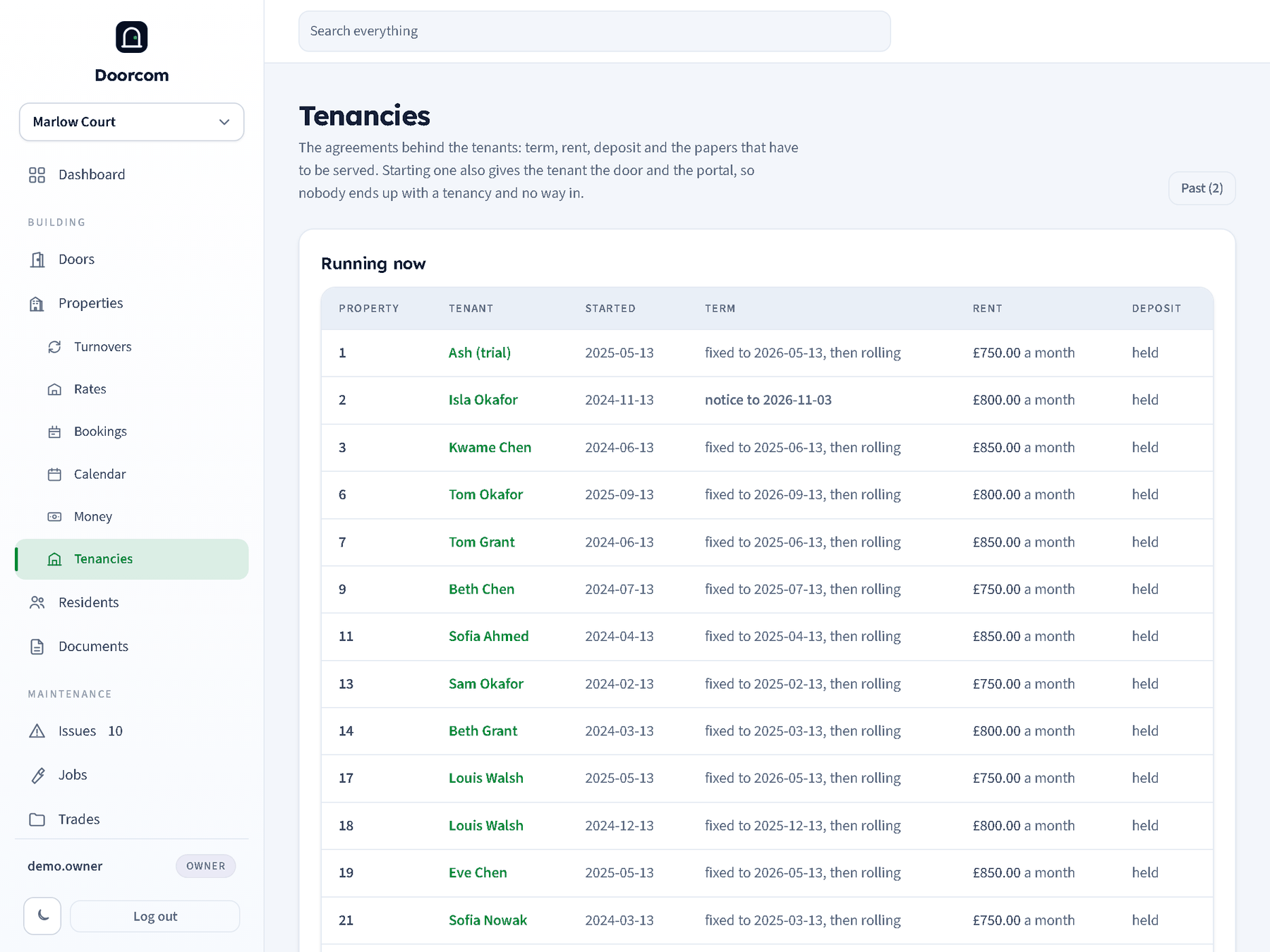Open the Dashboard grid icon
This screenshot has width=1270, height=952.
(37, 175)
